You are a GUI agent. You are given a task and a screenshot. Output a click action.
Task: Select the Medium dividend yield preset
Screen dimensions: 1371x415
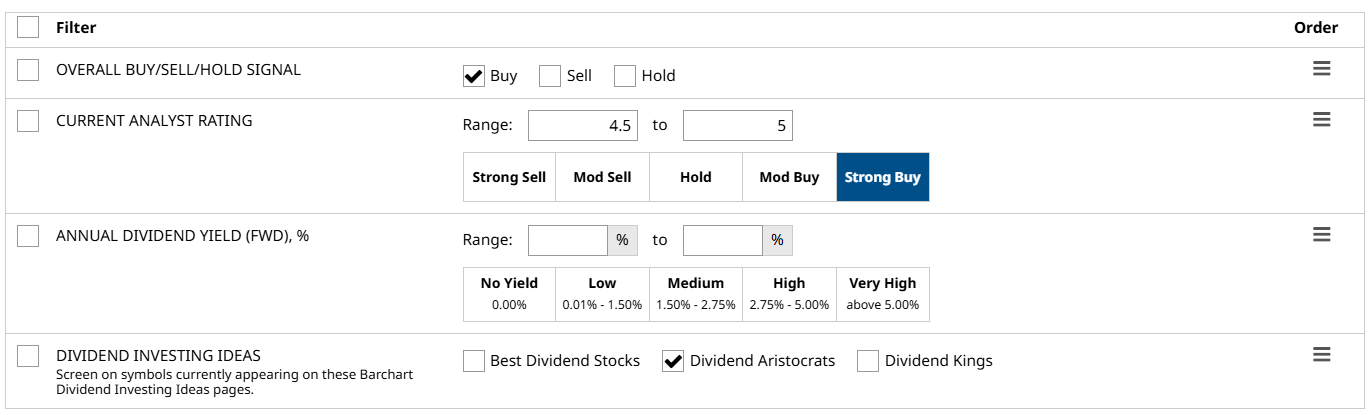695,294
